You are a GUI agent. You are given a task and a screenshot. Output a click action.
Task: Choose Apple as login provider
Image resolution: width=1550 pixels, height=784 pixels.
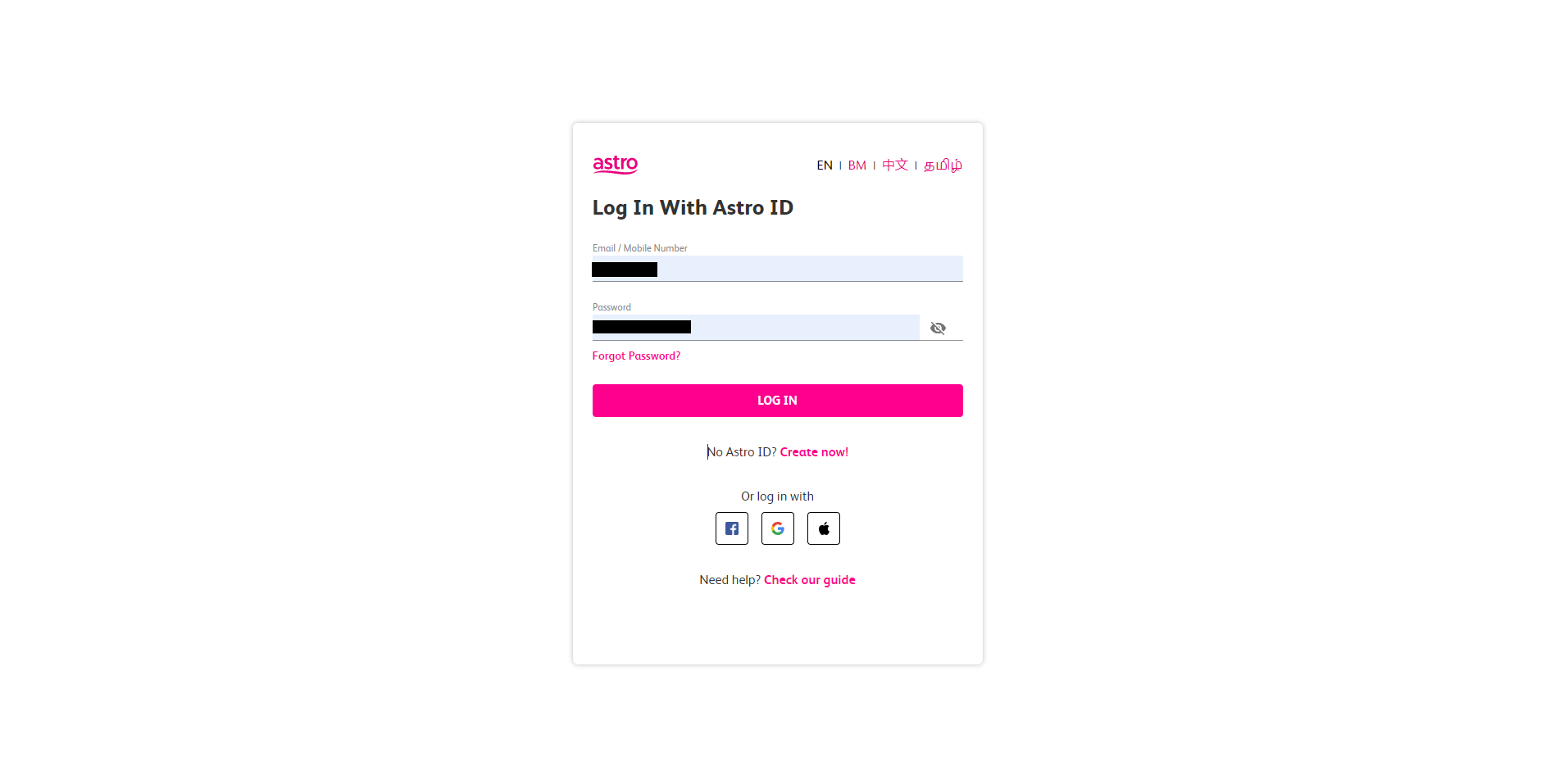click(823, 528)
